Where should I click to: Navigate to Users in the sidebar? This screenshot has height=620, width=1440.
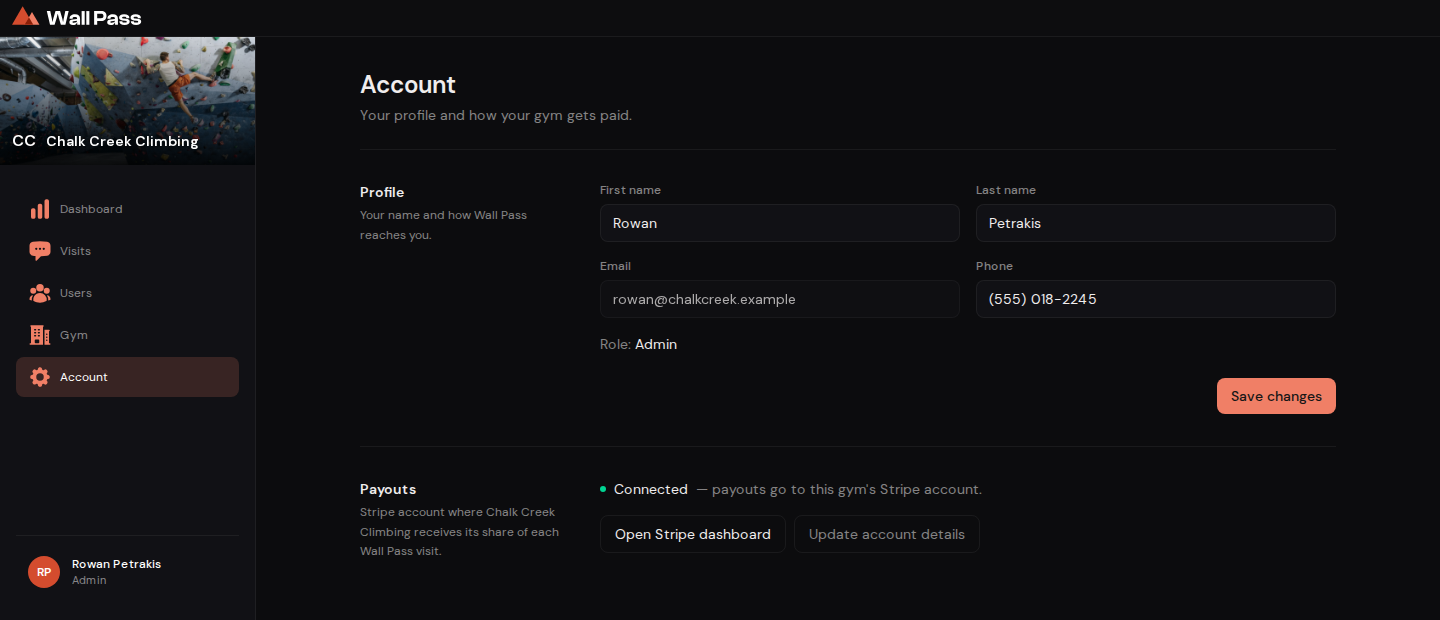[x=127, y=293]
